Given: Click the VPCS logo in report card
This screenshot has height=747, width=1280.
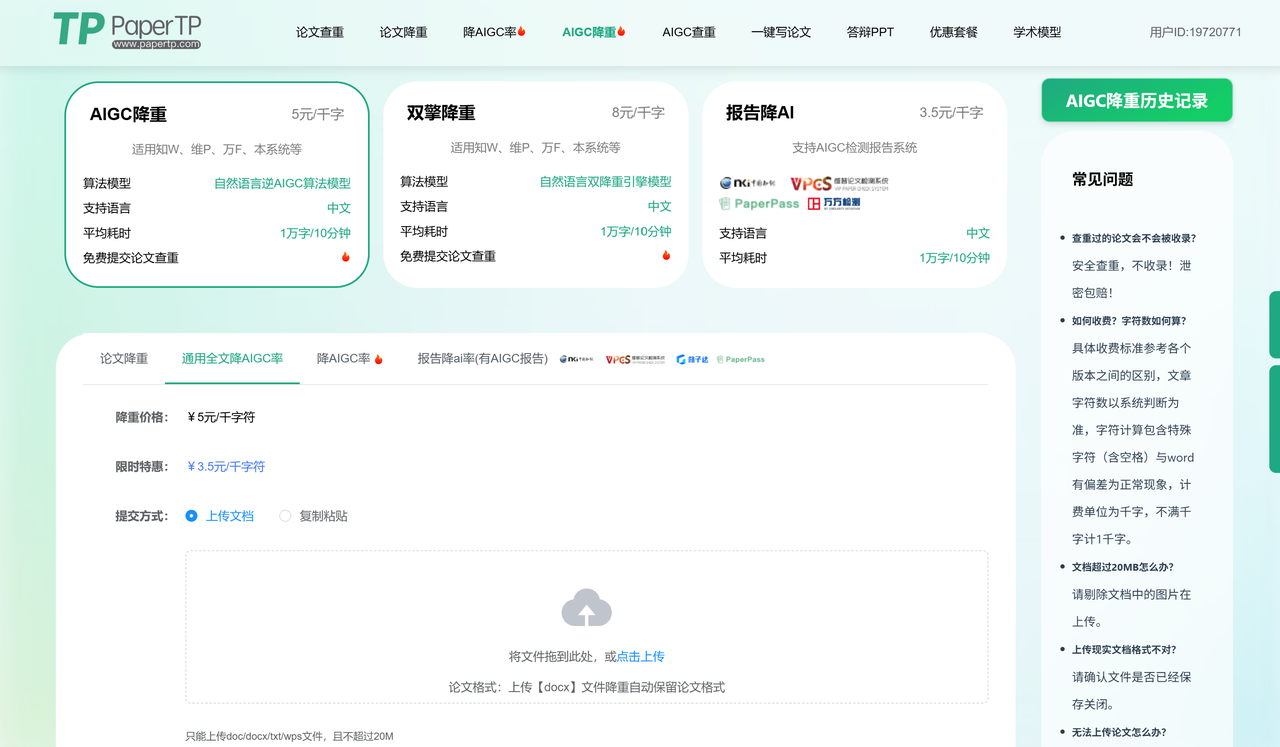Looking at the screenshot, I should click(x=839, y=183).
